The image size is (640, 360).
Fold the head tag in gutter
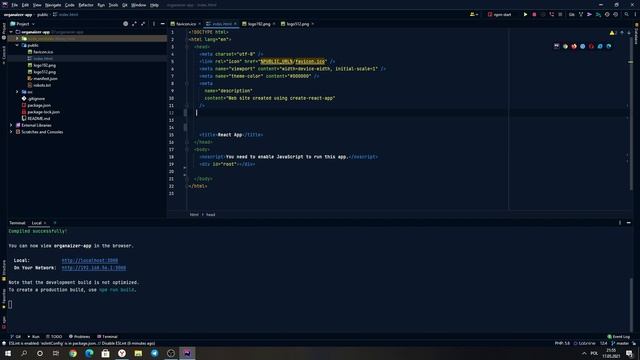pyautogui.click(x=187, y=47)
